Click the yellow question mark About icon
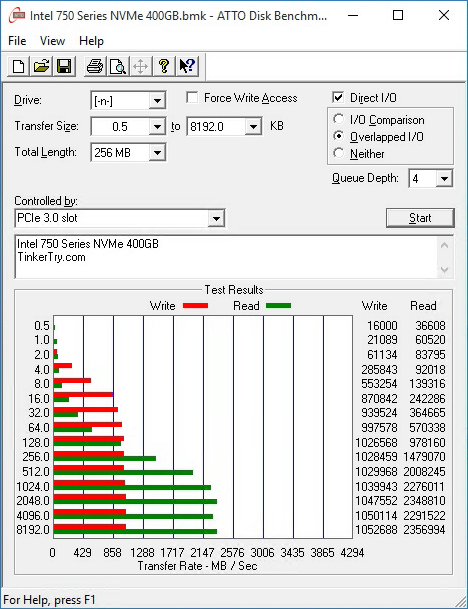Screen dimensions: 468x609 tap(164, 66)
